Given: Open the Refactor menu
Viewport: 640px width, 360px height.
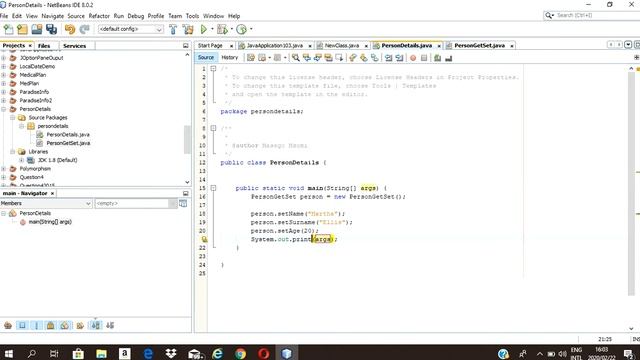Looking at the screenshot, I should pyautogui.click(x=99, y=16).
